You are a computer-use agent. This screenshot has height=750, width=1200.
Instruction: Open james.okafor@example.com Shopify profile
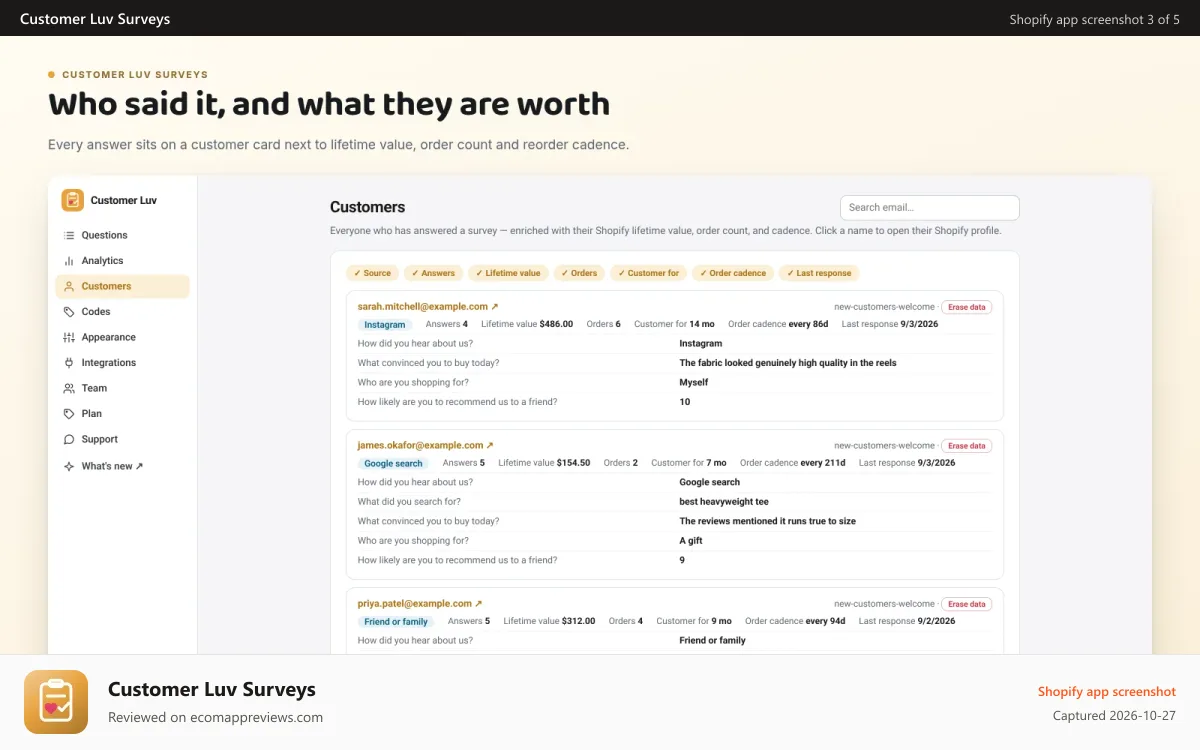[x=426, y=445]
